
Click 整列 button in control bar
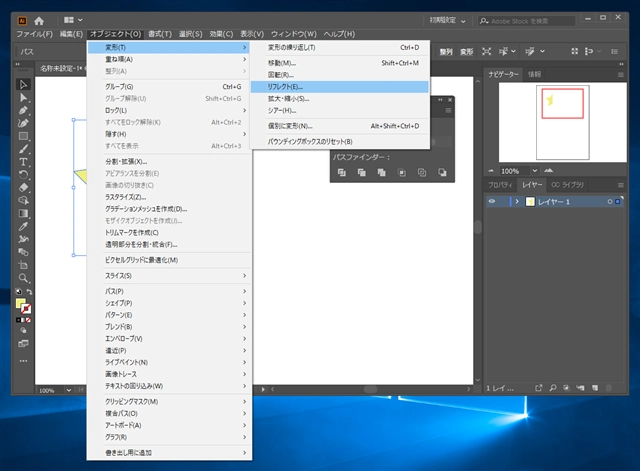[446, 51]
